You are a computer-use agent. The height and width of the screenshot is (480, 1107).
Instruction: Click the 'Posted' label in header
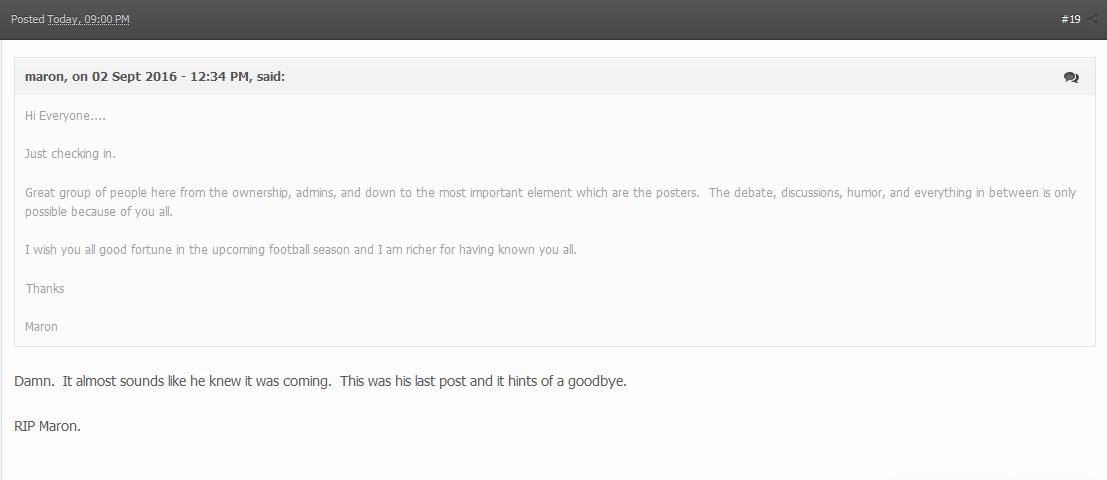point(28,19)
